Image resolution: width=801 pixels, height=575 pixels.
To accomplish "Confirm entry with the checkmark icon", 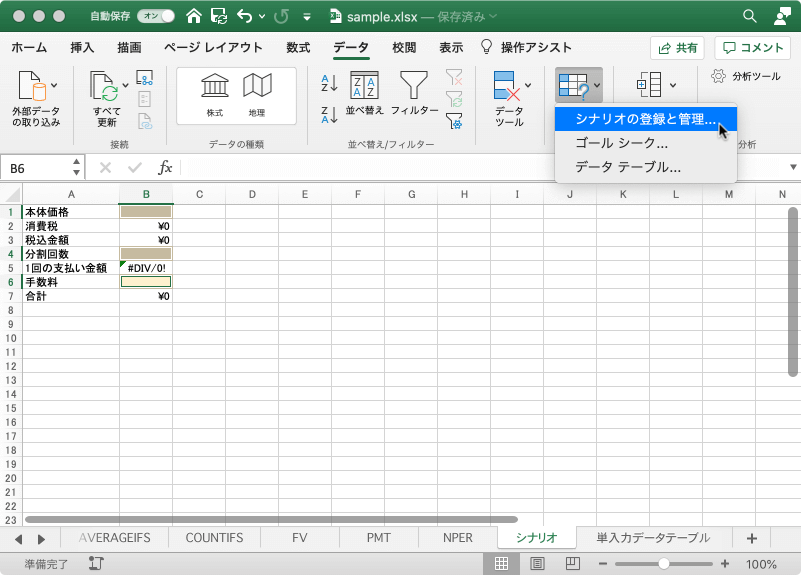I will pos(134,167).
